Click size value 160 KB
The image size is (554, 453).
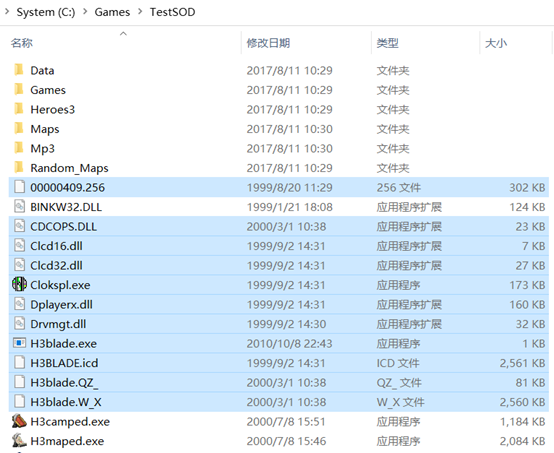tap(527, 305)
